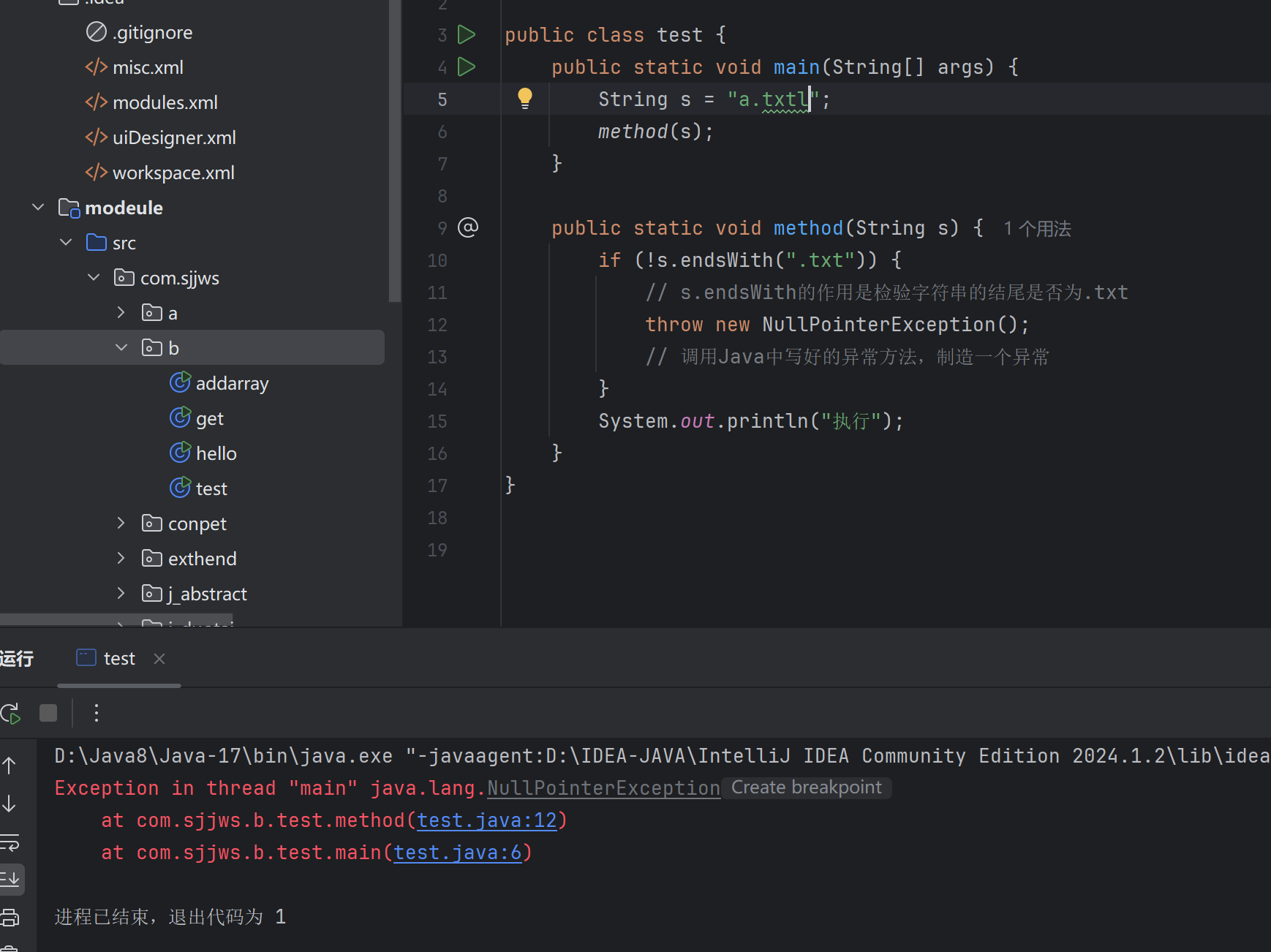Click the @ gutter icon on line 9

pos(468,227)
